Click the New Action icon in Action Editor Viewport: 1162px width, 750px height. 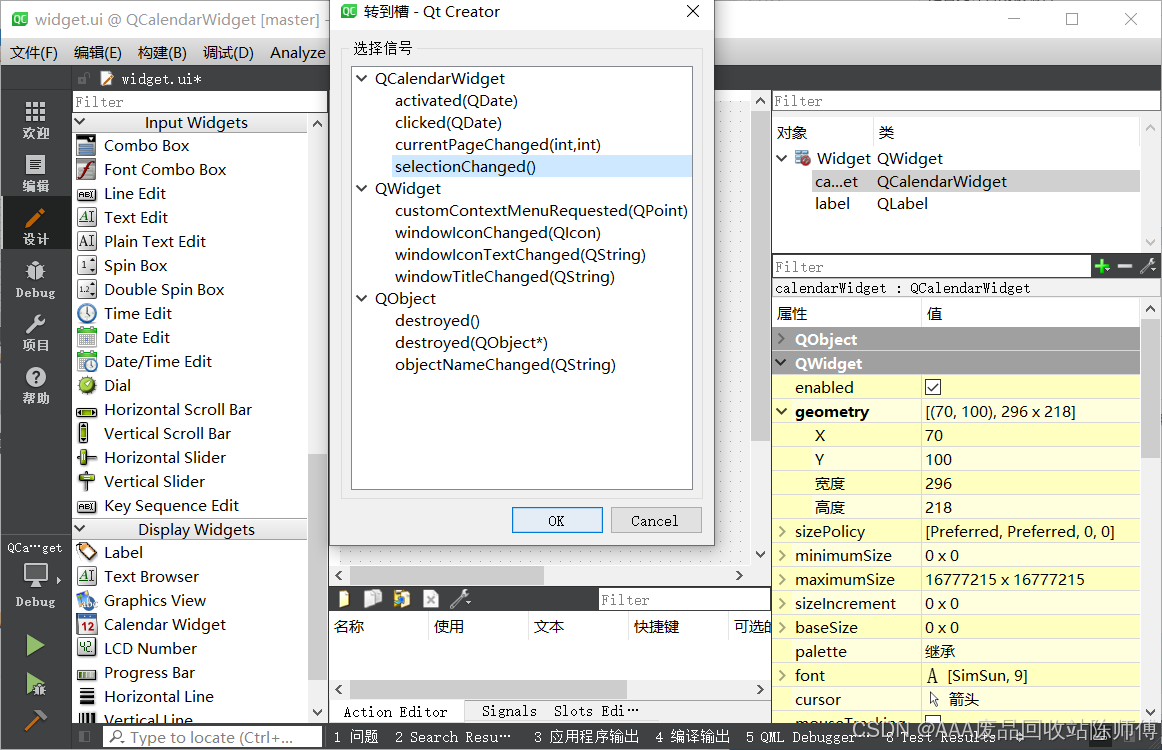pos(343,598)
